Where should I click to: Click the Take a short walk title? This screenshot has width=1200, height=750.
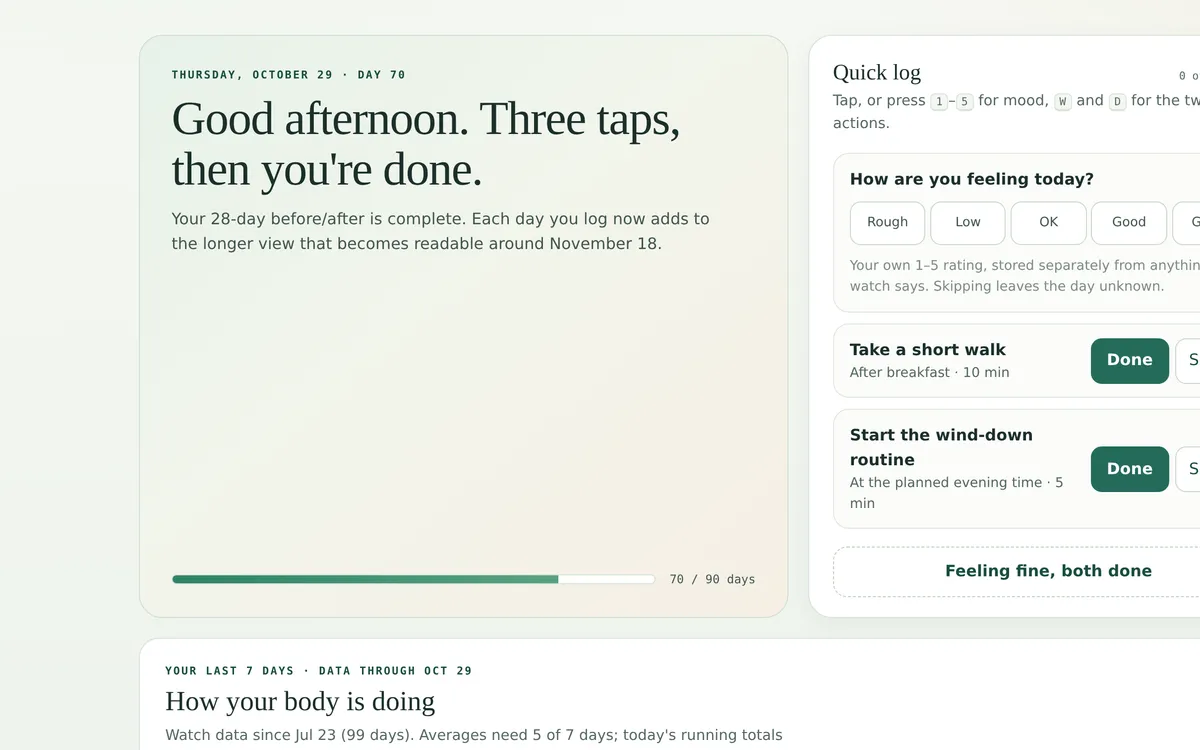click(928, 349)
